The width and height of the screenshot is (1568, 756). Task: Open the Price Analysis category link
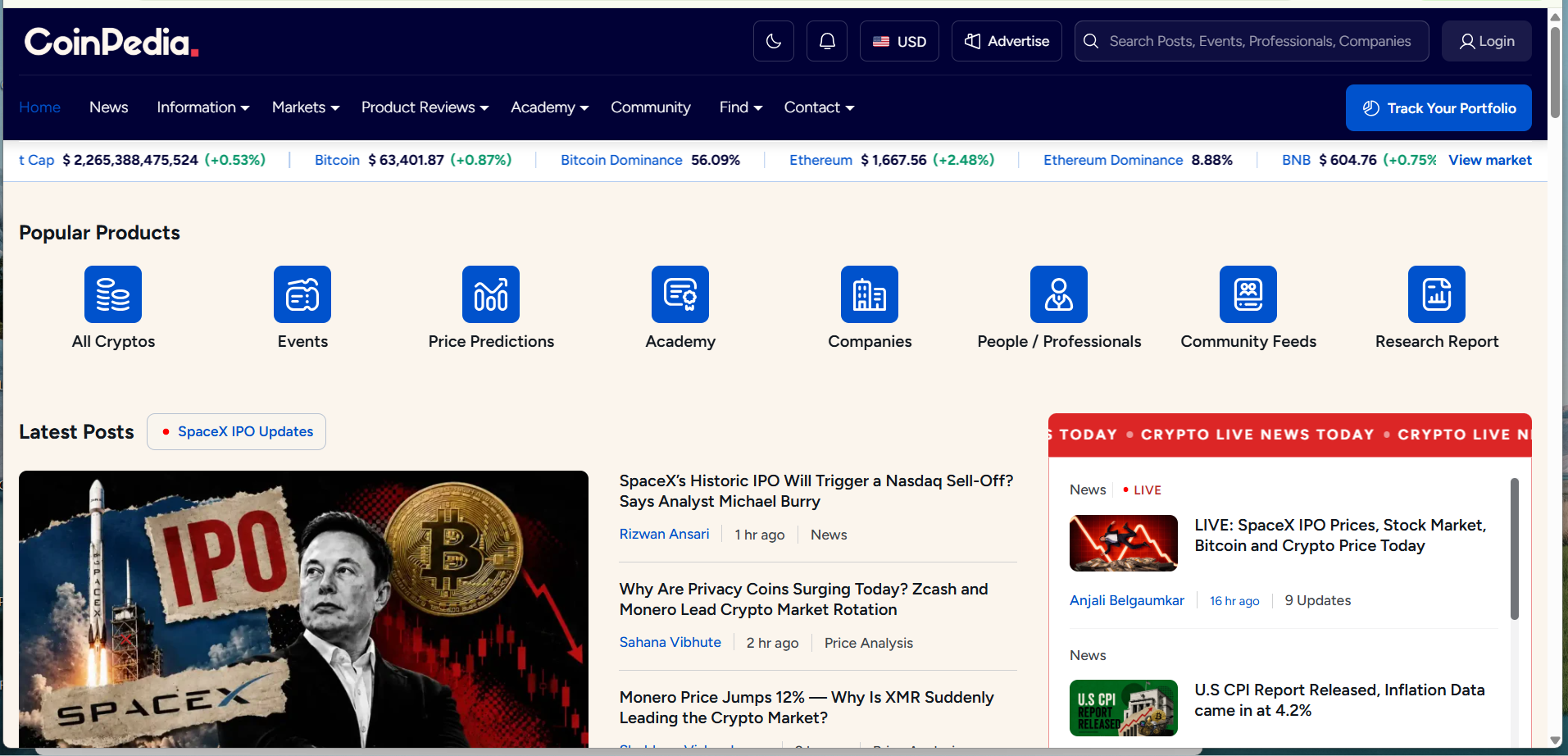point(868,643)
